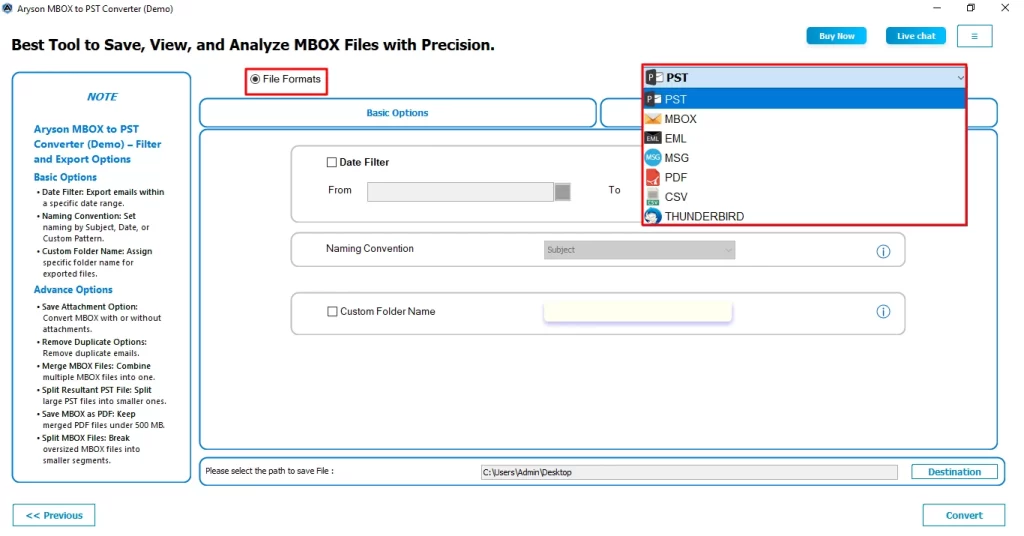Click the Custom Folder Name info icon
The height and width of the screenshot is (536, 1024).
pyautogui.click(x=883, y=311)
